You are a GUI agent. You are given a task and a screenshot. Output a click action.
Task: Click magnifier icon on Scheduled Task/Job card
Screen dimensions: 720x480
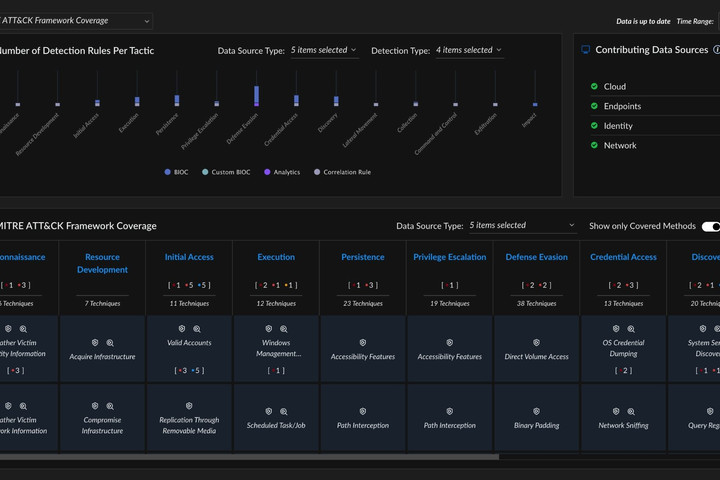tap(284, 412)
